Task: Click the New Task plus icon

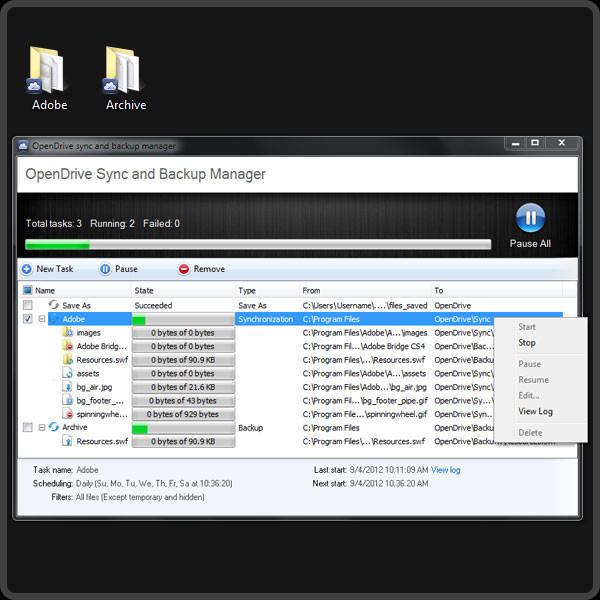Action: coord(26,269)
